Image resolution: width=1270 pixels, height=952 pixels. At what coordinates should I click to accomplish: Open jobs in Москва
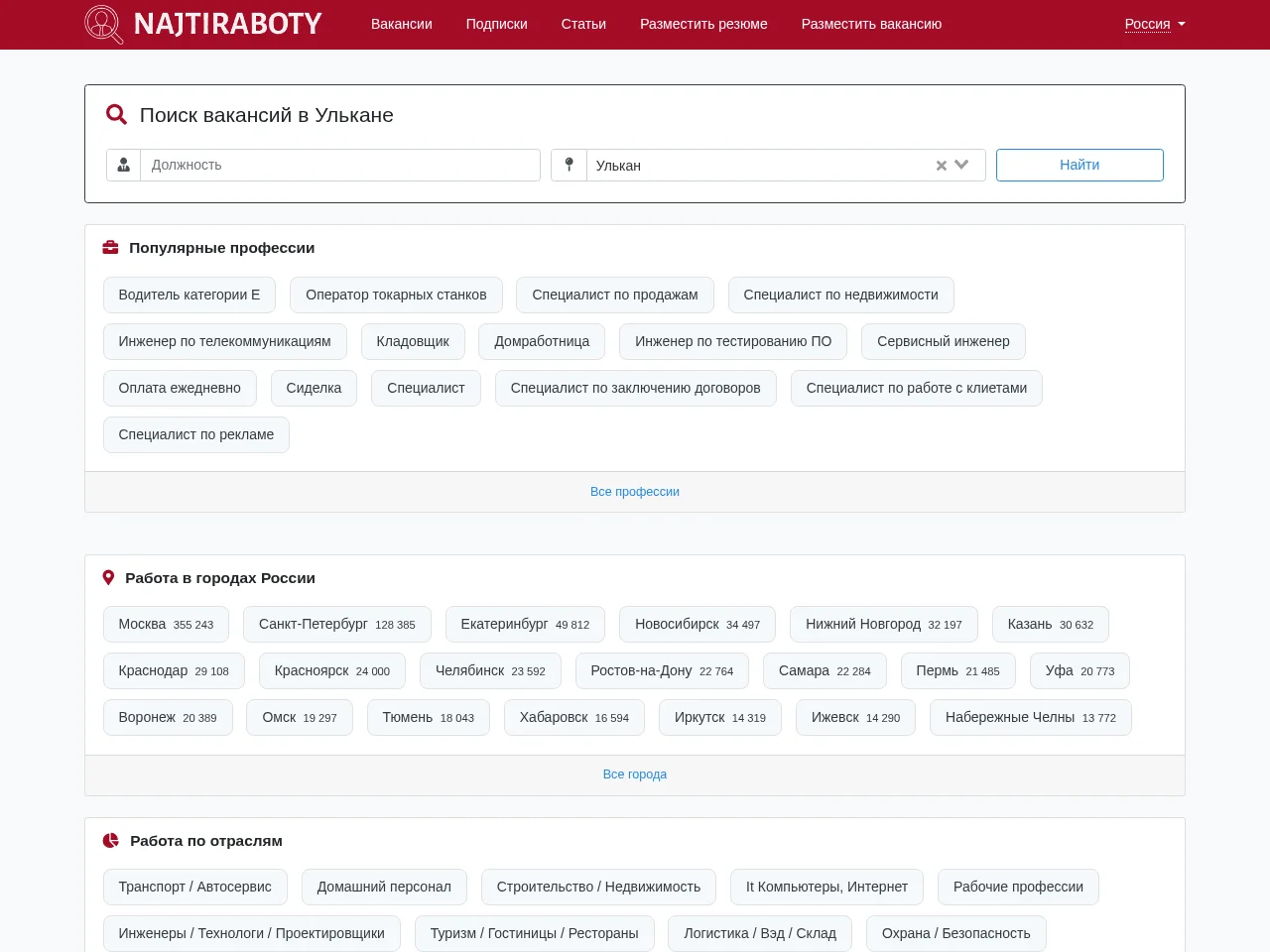point(166,624)
